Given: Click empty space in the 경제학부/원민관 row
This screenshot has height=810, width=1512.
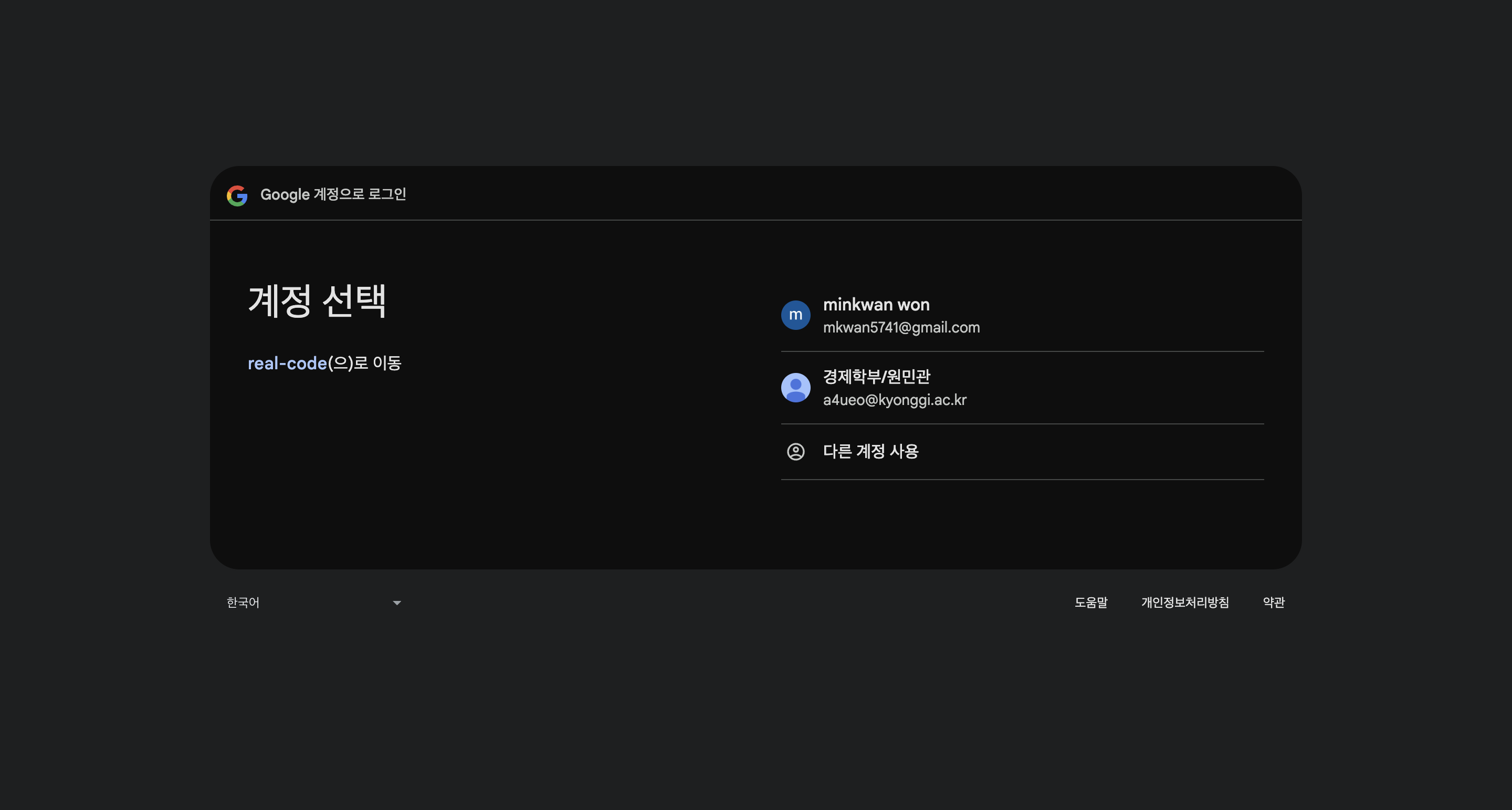Looking at the screenshot, I should [1144, 388].
